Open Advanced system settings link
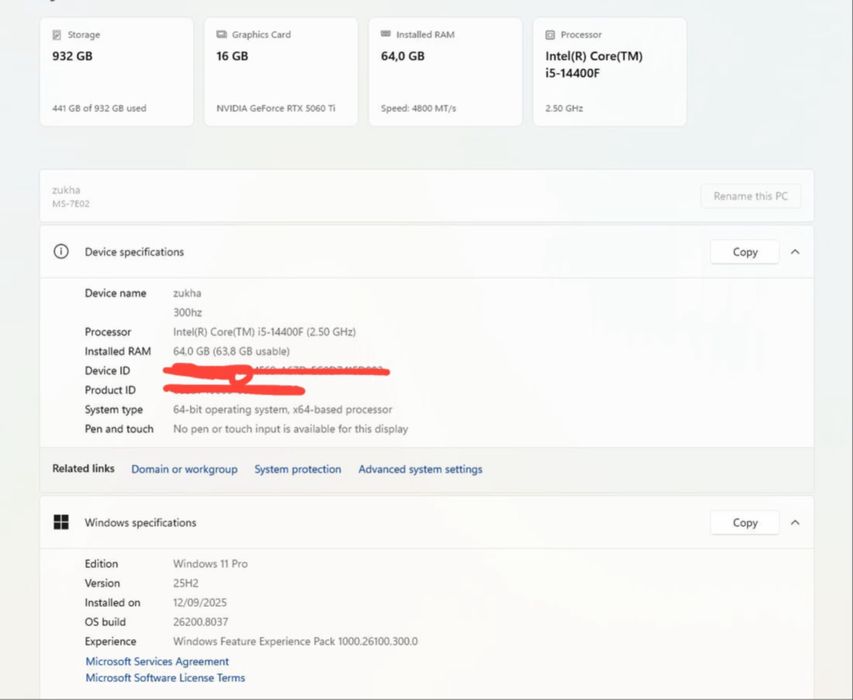Screen dimensions: 853x700 tap(420, 469)
